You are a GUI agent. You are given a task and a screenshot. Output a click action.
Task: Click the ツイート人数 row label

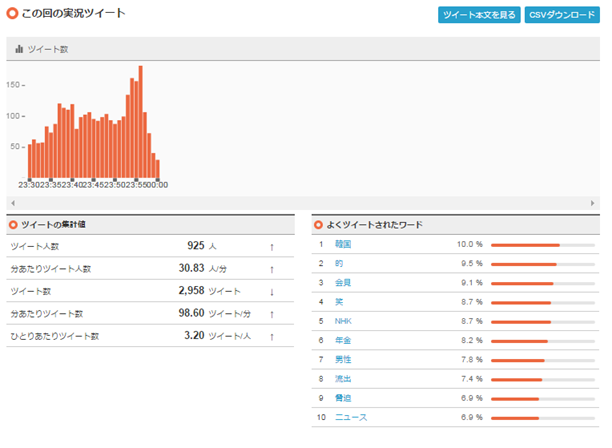pyautogui.click(x=35, y=247)
